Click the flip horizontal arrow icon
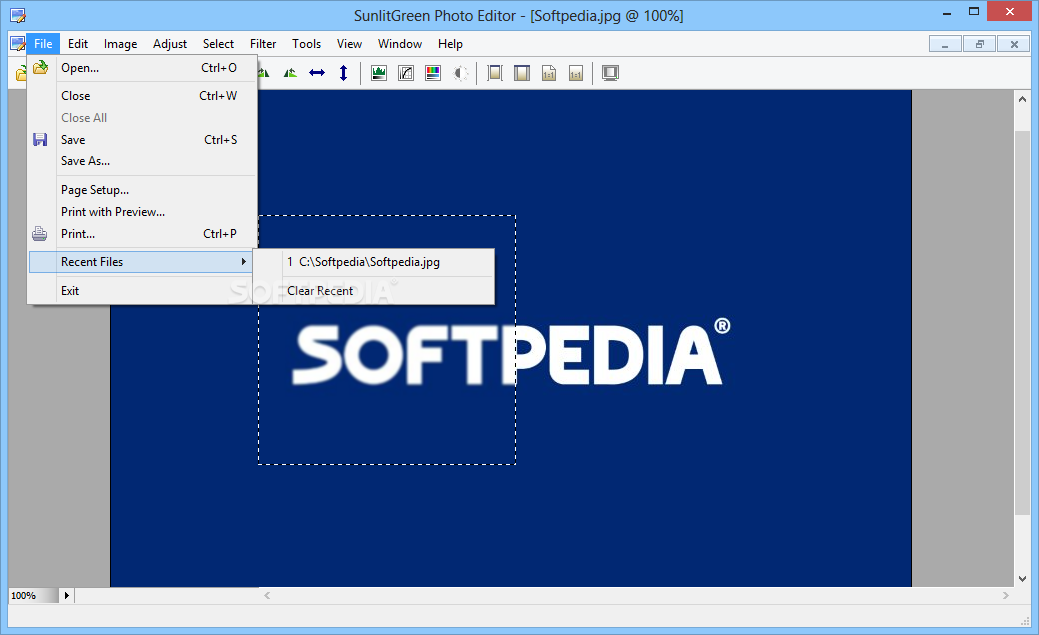The height and width of the screenshot is (635, 1039). (317, 73)
